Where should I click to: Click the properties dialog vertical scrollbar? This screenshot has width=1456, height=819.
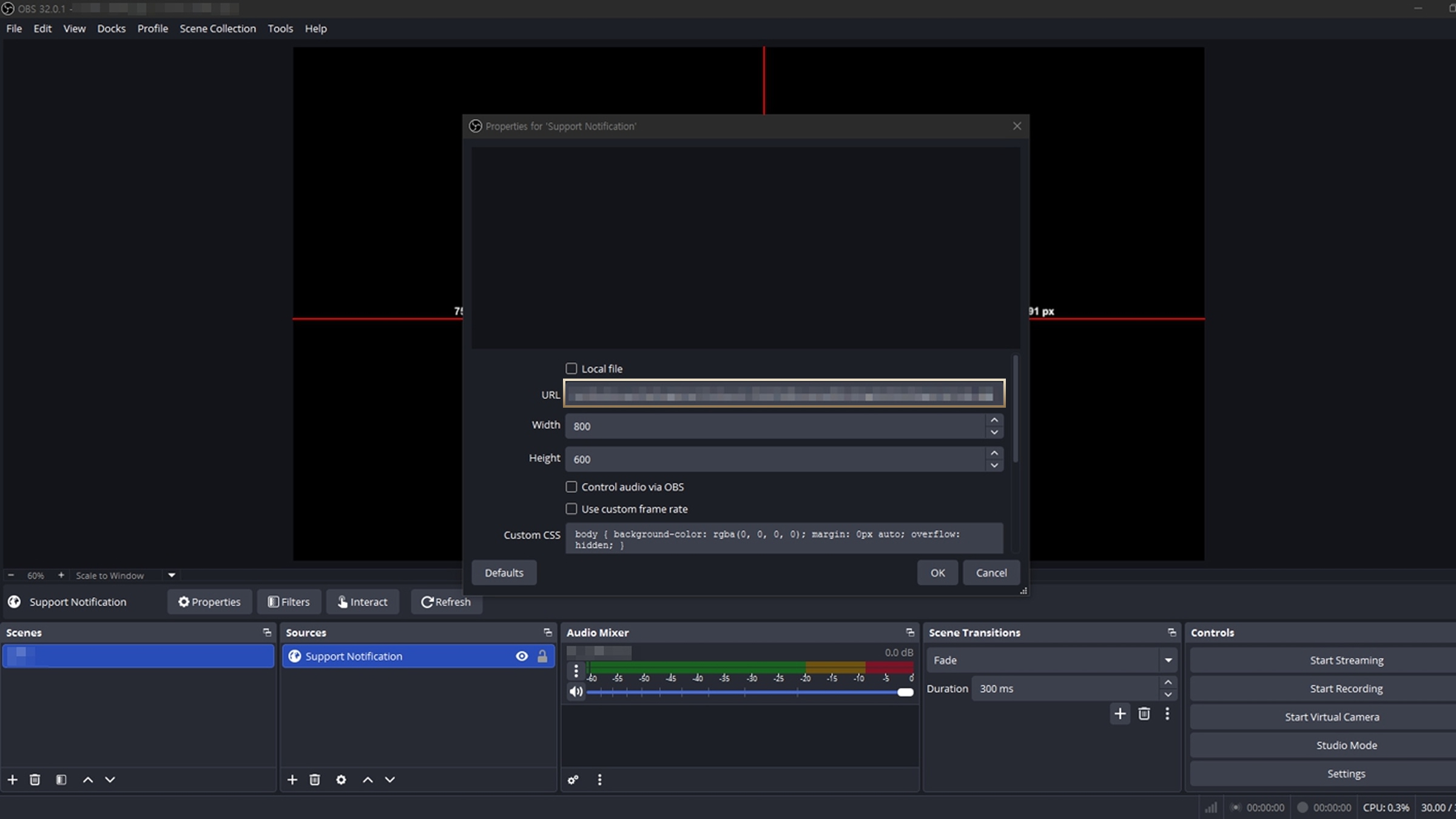click(x=1015, y=409)
